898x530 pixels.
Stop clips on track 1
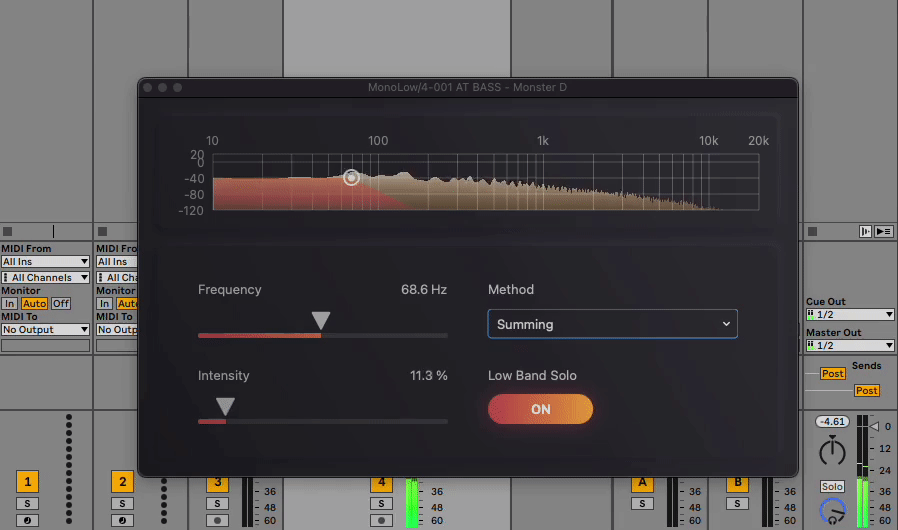[x=8, y=231]
